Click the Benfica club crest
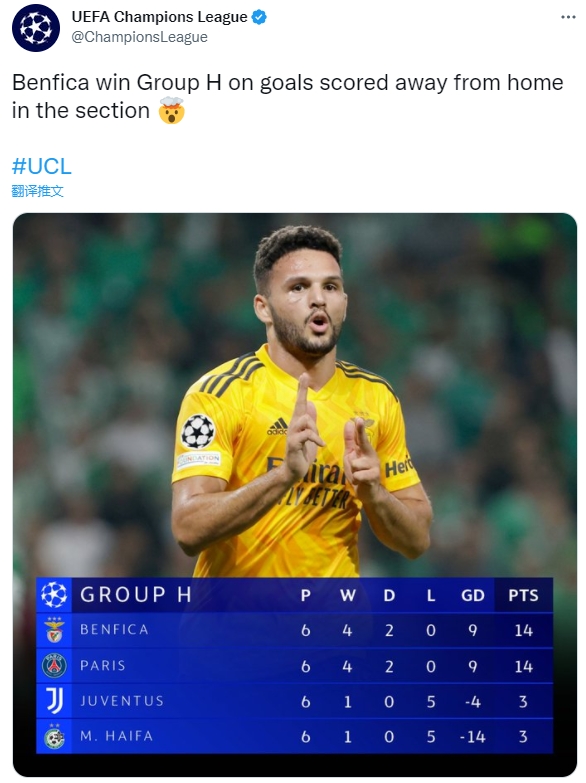586x783 pixels. pos(54,630)
